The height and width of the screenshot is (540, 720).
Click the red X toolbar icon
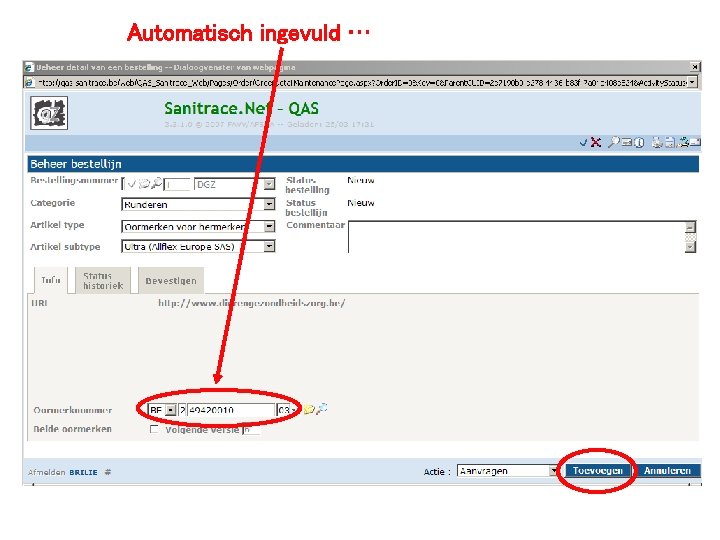pyautogui.click(x=596, y=142)
